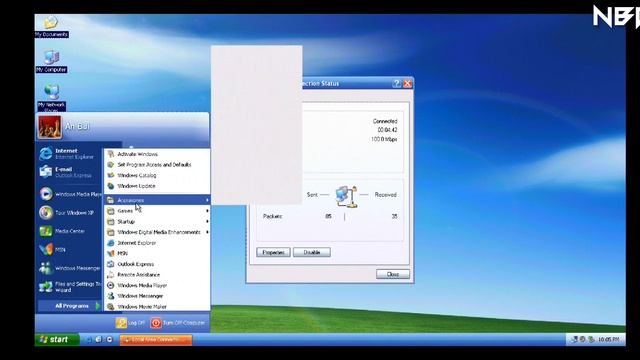The image size is (640, 360).
Task: Open My Network Places desktop icon
Action: click(x=51, y=97)
